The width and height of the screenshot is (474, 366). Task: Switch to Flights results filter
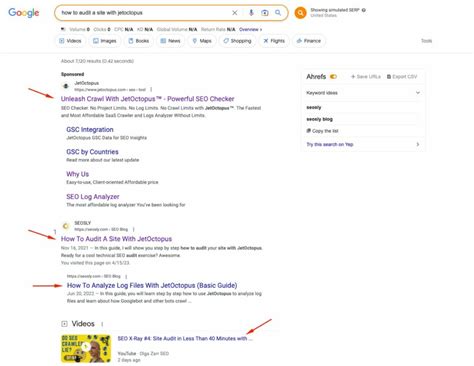tap(274, 41)
